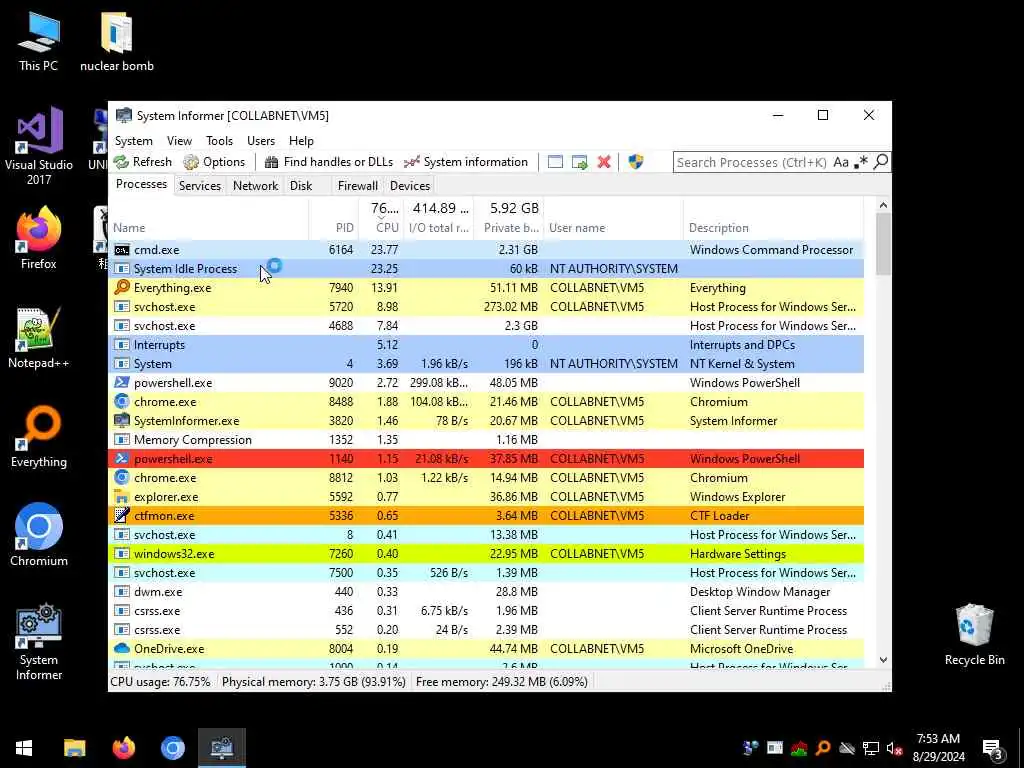Open the View menu

(179, 141)
